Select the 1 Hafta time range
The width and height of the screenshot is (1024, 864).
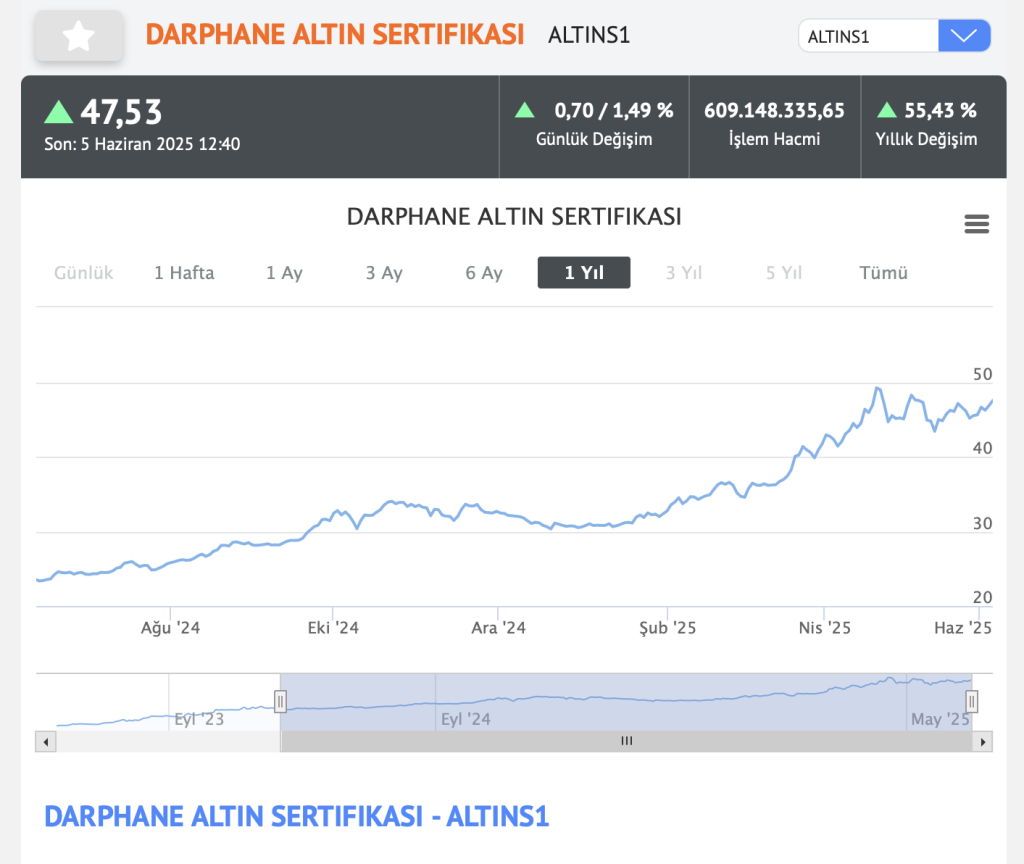point(184,273)
